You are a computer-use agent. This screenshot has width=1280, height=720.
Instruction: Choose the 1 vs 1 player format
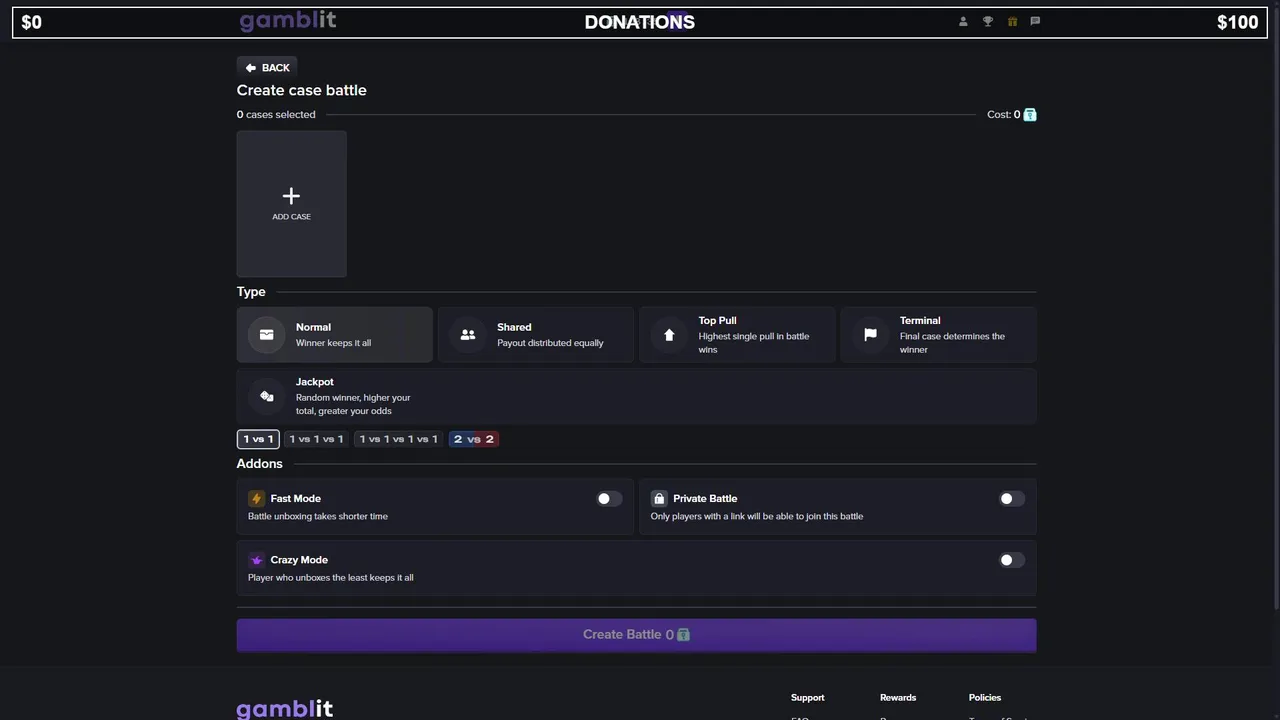258,439
